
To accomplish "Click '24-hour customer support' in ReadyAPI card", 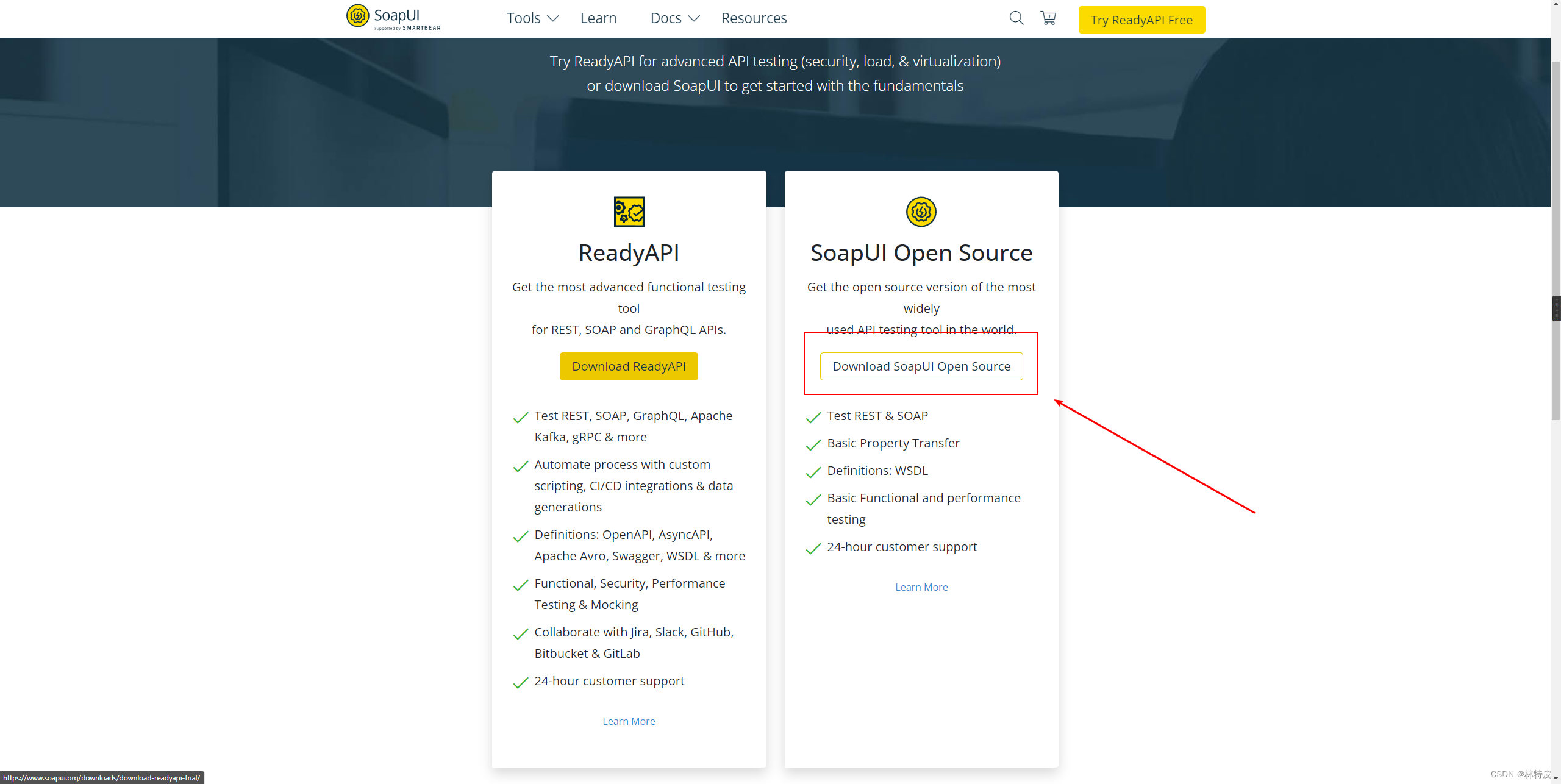I will tap(609, 681).
